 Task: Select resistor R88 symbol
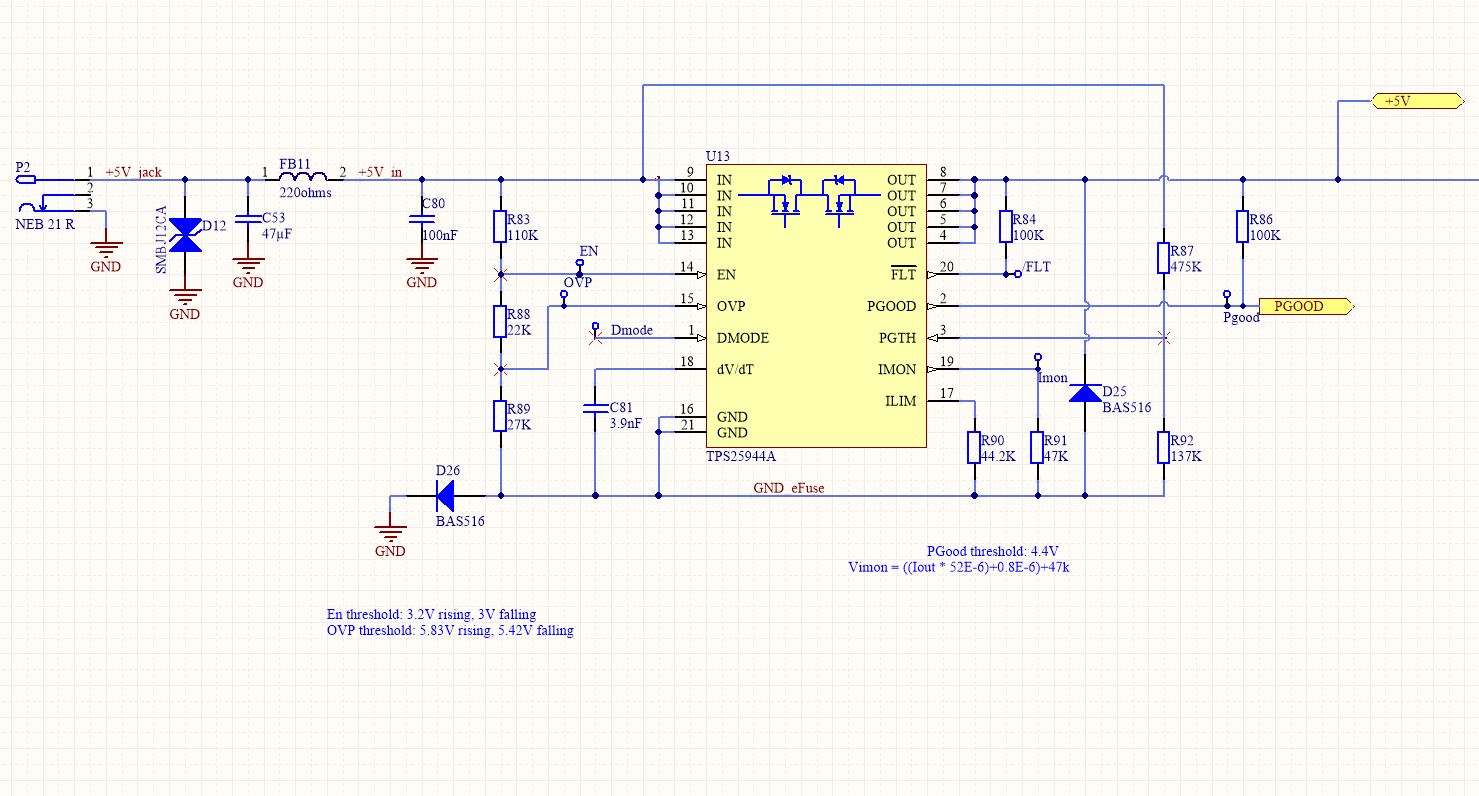[x=501, y=322]
